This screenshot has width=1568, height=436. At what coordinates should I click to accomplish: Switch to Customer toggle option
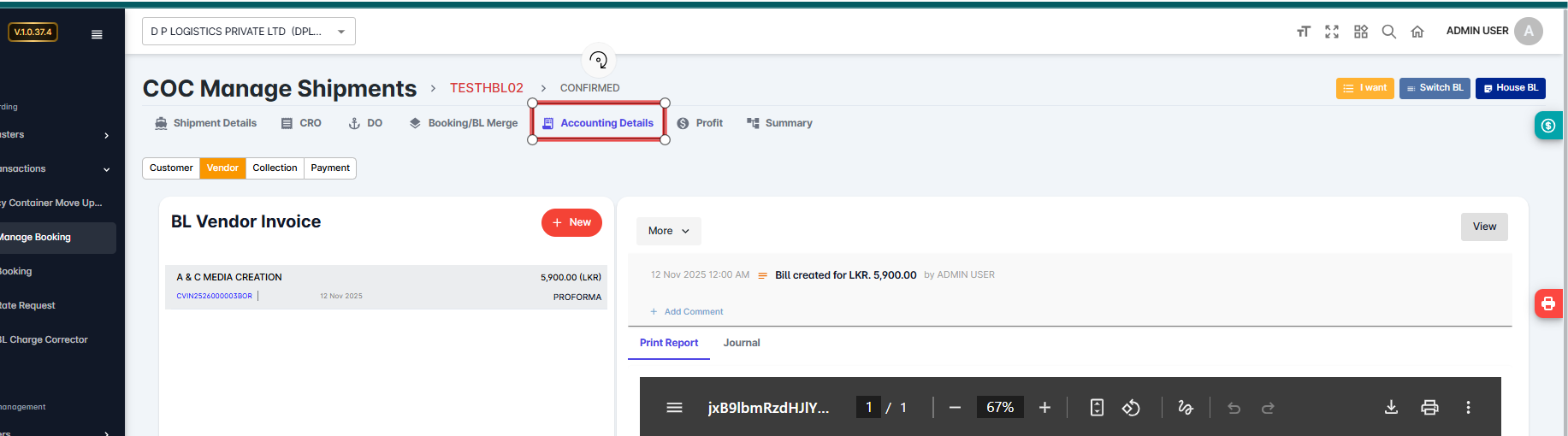point(171,168)
